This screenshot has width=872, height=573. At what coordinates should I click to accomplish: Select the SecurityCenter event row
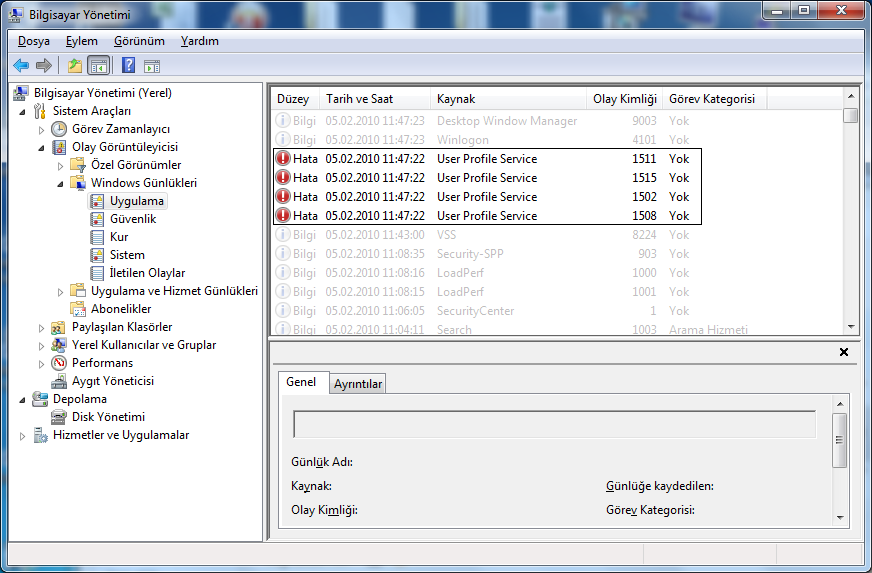tap(558, 310)
